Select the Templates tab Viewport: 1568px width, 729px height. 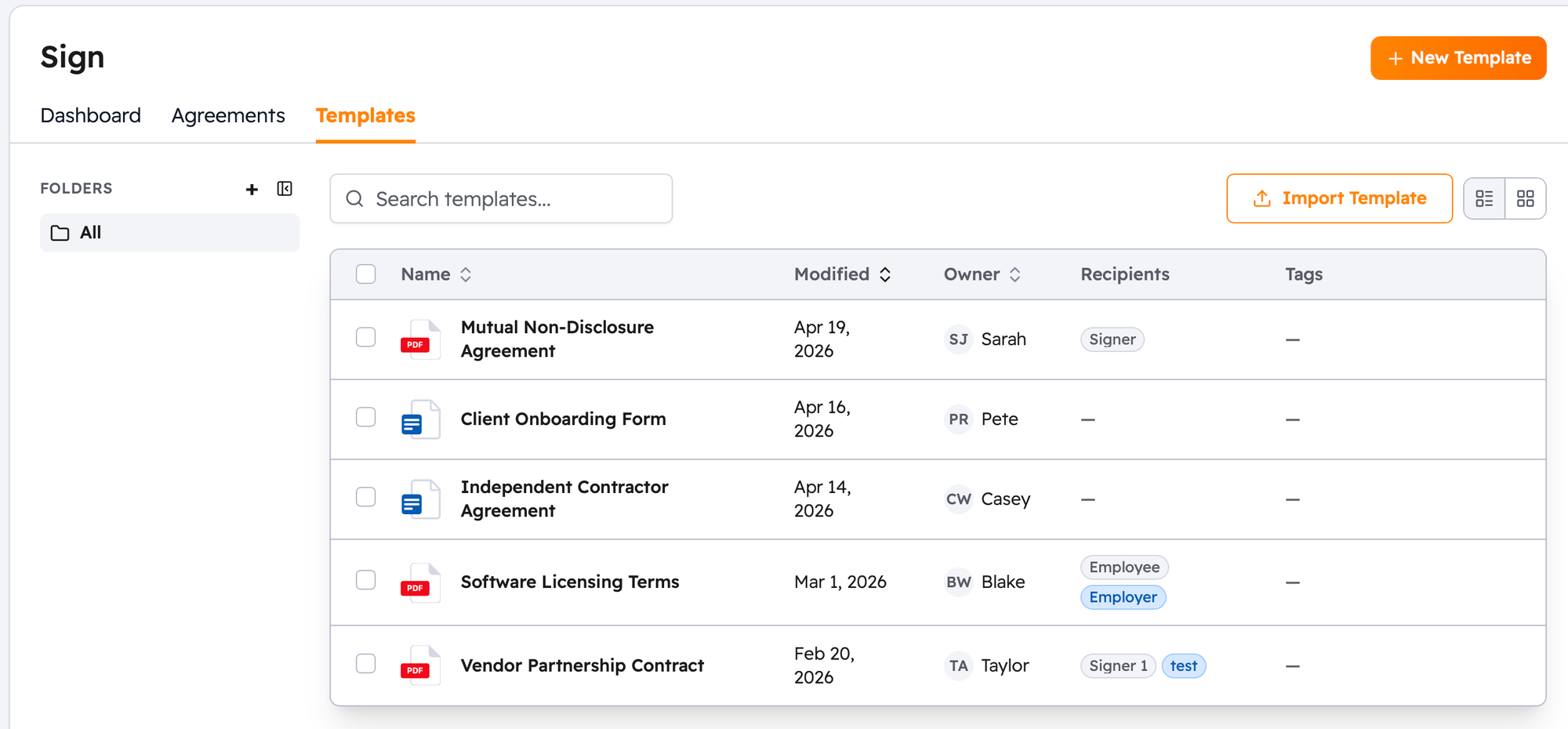click(x=365, y=115)
